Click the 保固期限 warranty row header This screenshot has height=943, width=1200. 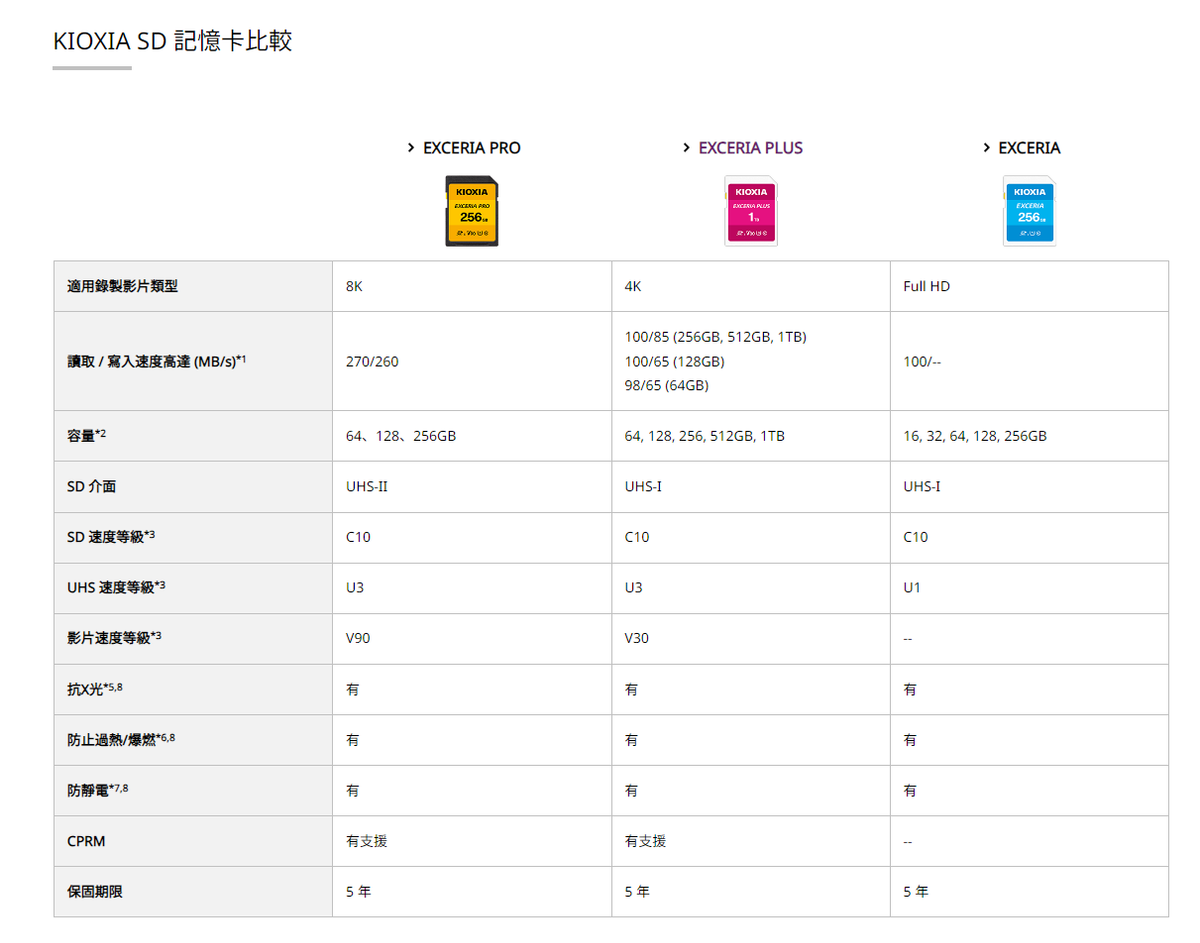click(95, 891)
